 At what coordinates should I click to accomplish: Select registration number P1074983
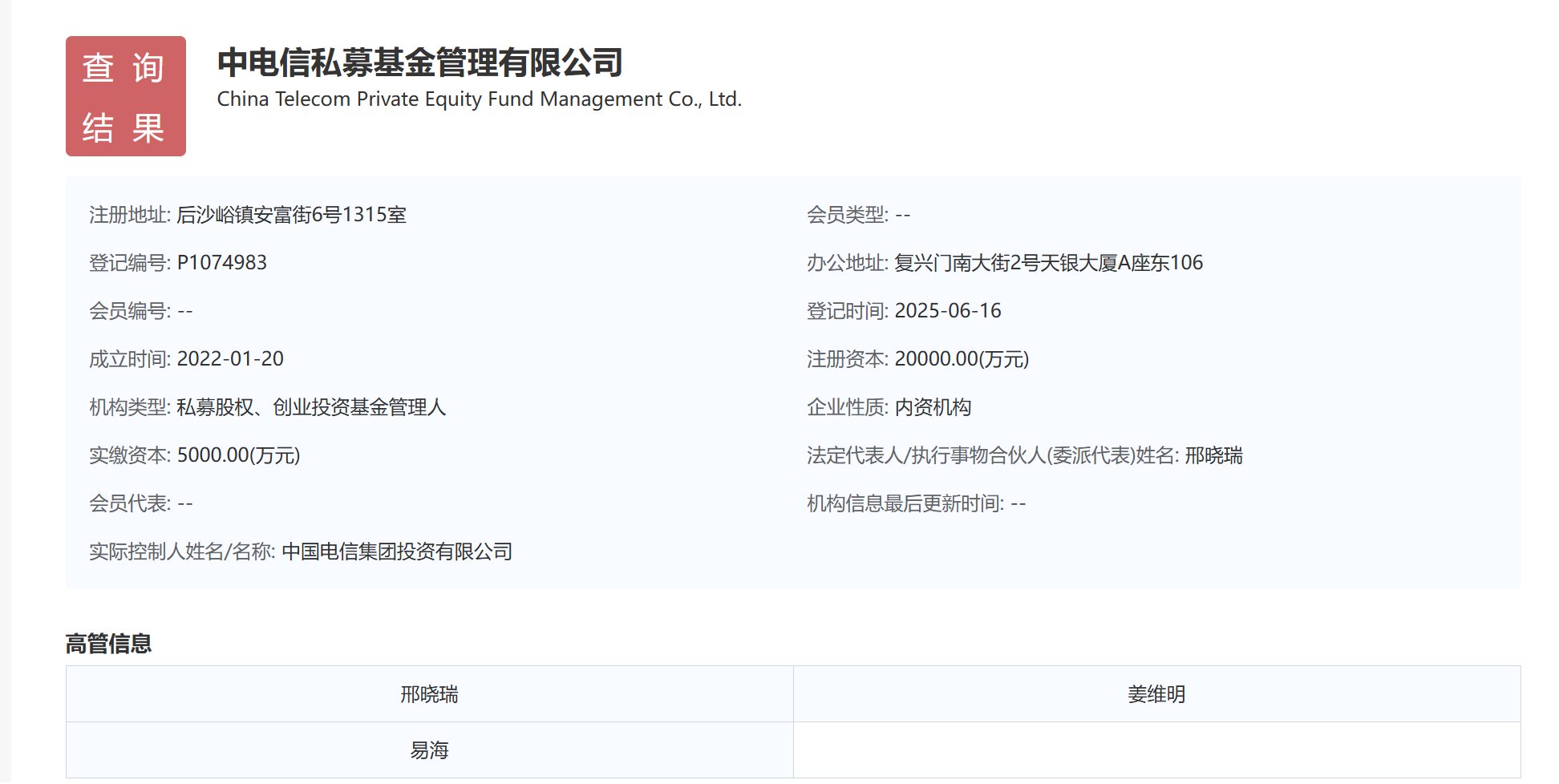[x=222, y=263]
